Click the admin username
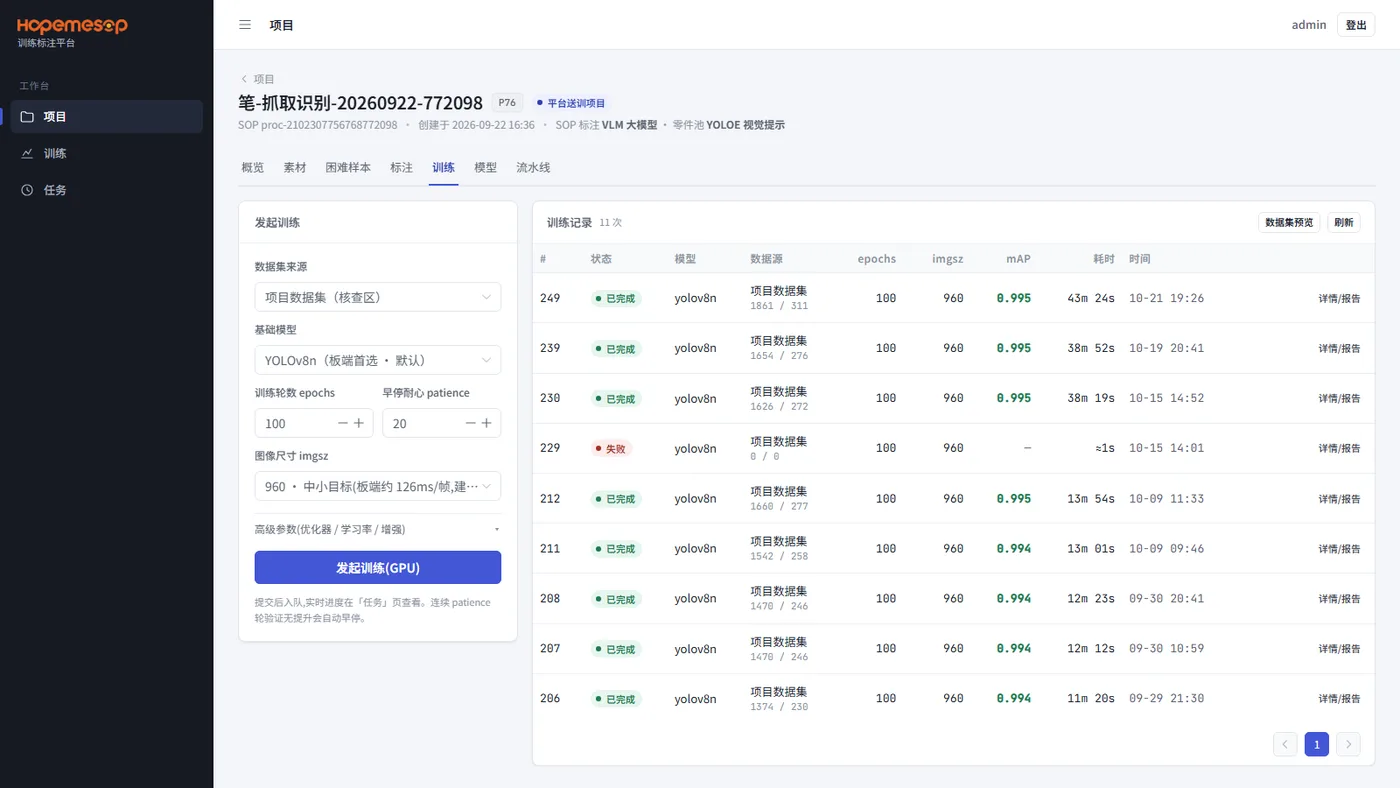 [x=1309, y=25]
